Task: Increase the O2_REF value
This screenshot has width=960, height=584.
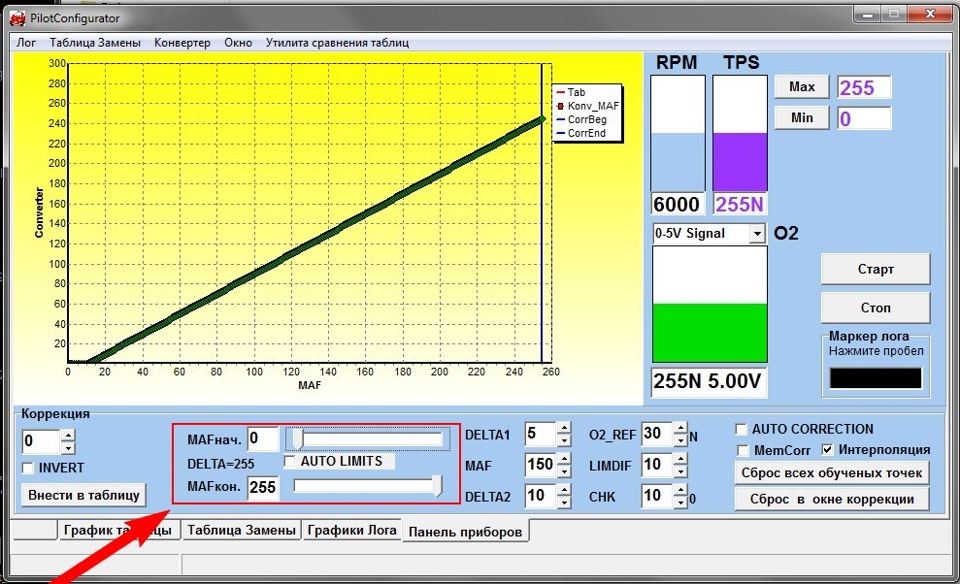Action: pyautogui.click(x=680, y=428)
